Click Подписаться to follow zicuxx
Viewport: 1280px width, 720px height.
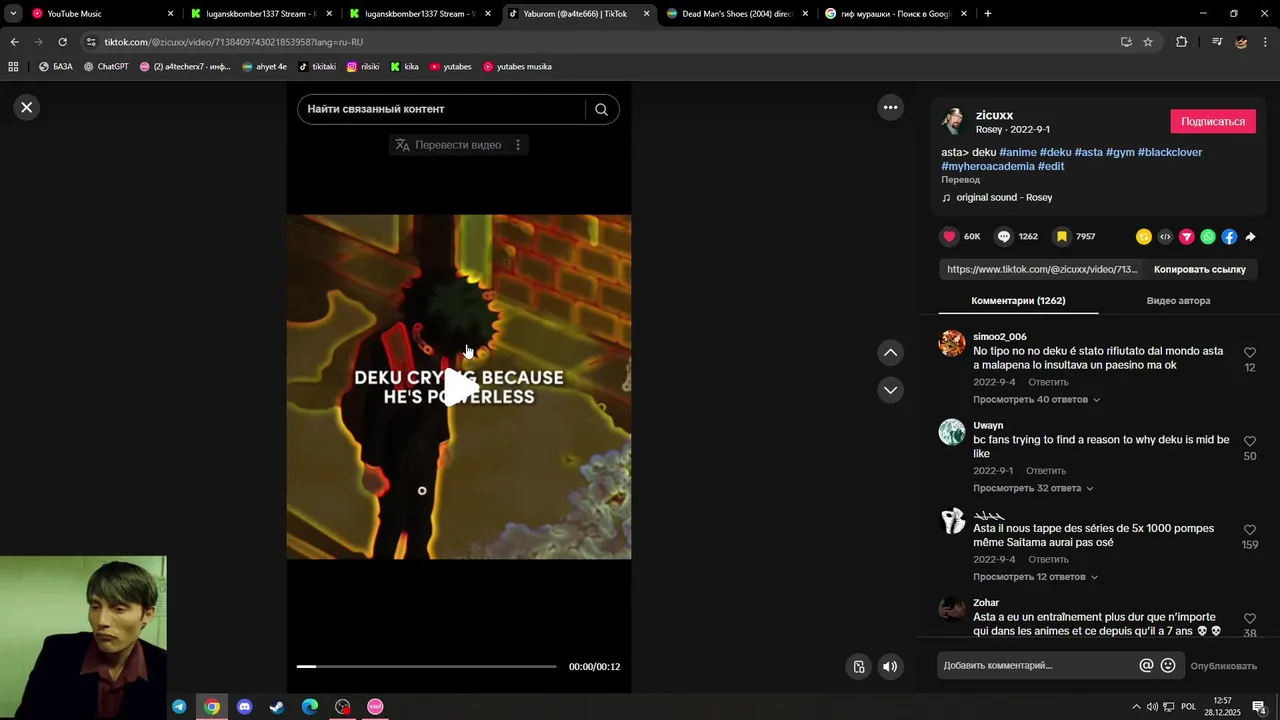tap(1213, 121)
